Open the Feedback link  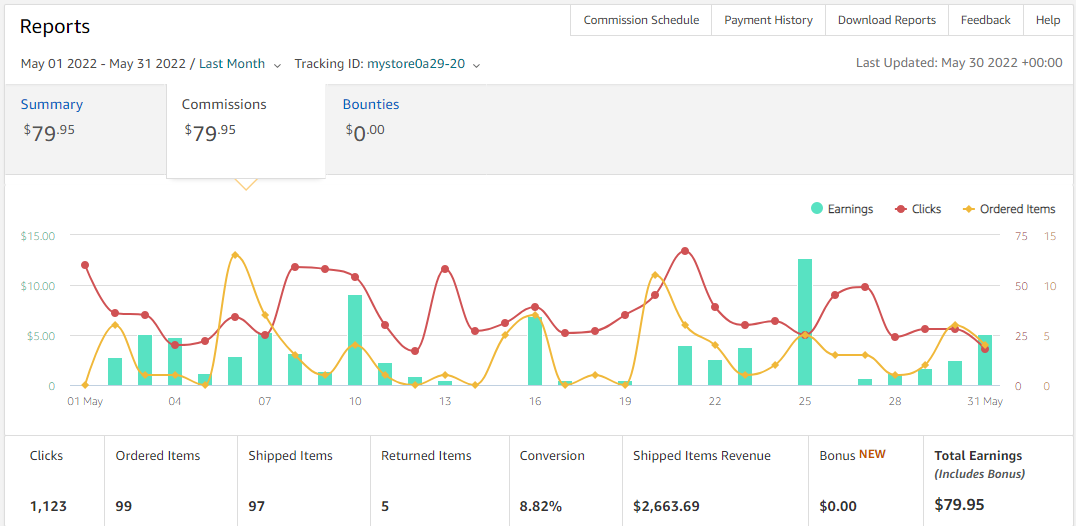point(985,20)
